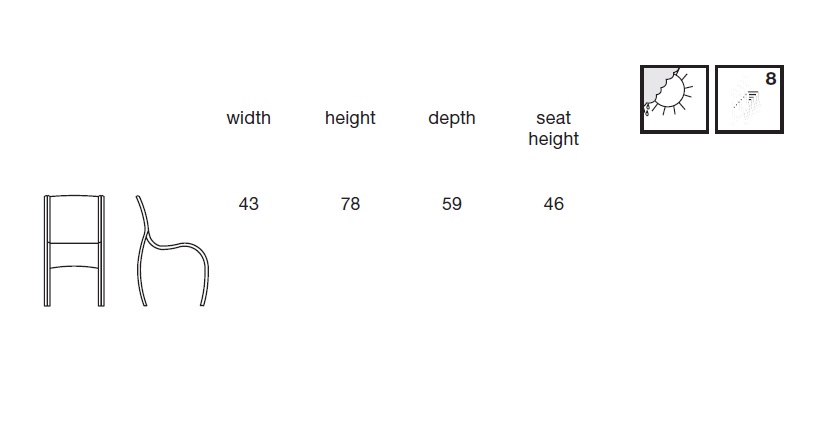Select the depth value 59

click(452, 204)
